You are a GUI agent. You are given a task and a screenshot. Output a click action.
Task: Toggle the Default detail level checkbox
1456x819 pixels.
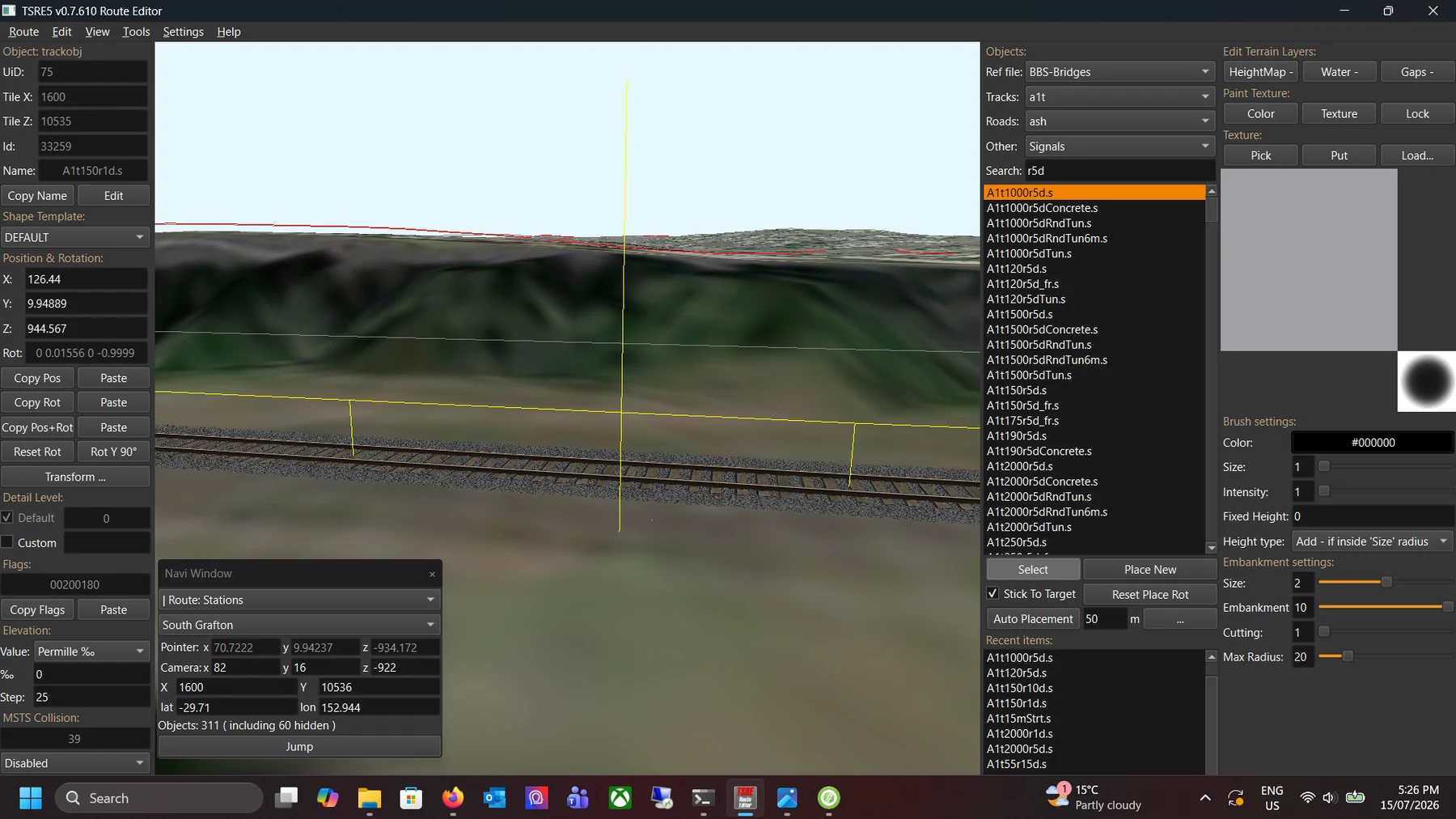pos(7,518)
